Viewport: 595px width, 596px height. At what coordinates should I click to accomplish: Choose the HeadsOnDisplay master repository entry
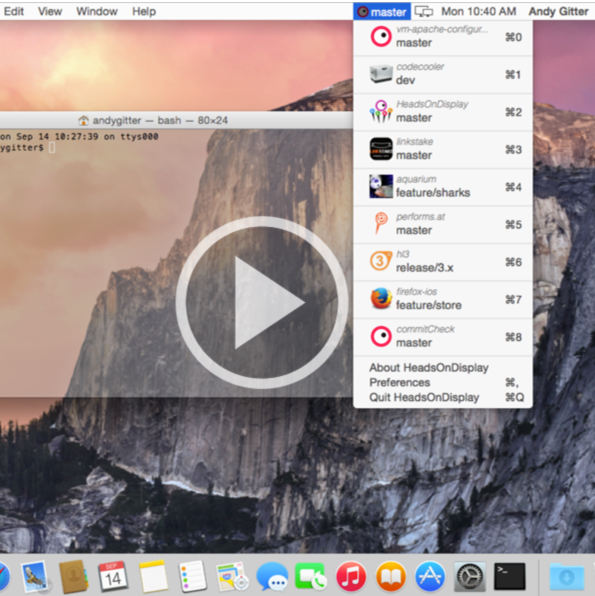[x=443, y=112]
